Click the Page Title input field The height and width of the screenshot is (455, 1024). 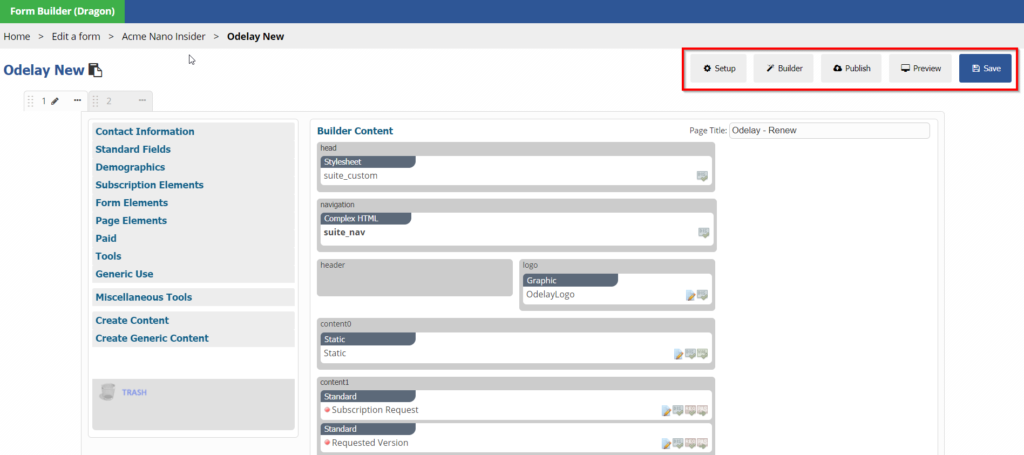click(x=828, y=130)
